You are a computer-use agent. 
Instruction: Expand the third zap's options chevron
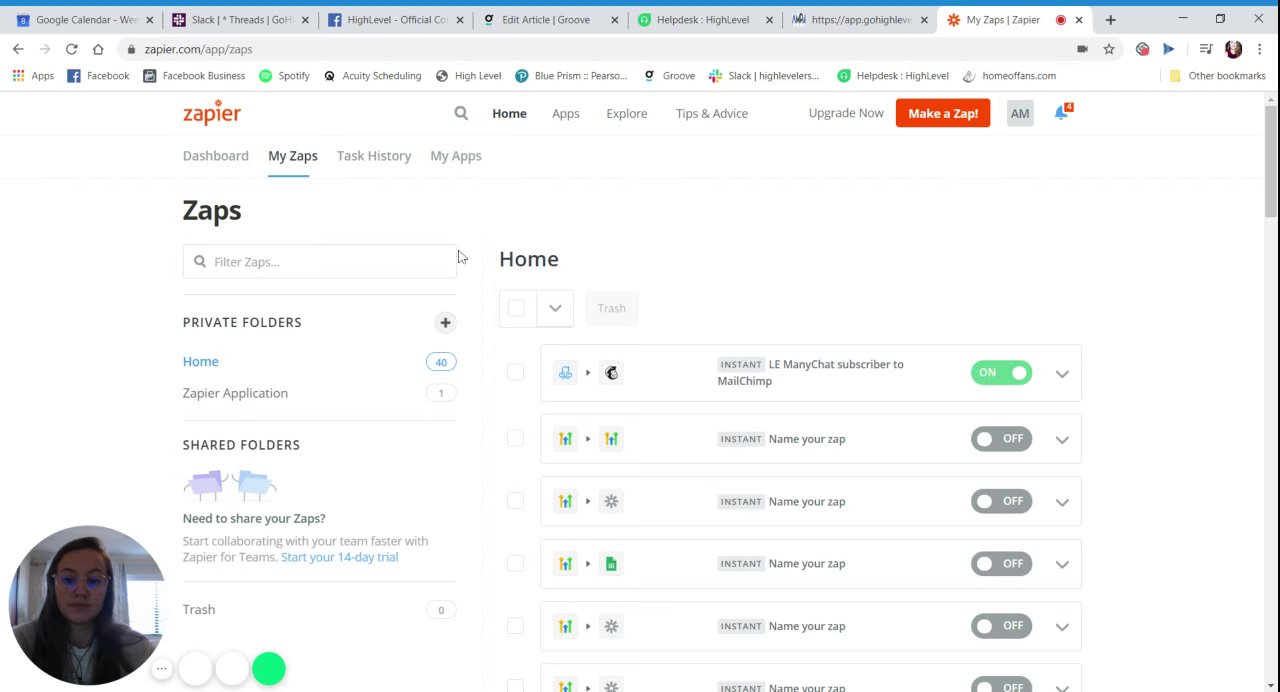pos(1062,502)
